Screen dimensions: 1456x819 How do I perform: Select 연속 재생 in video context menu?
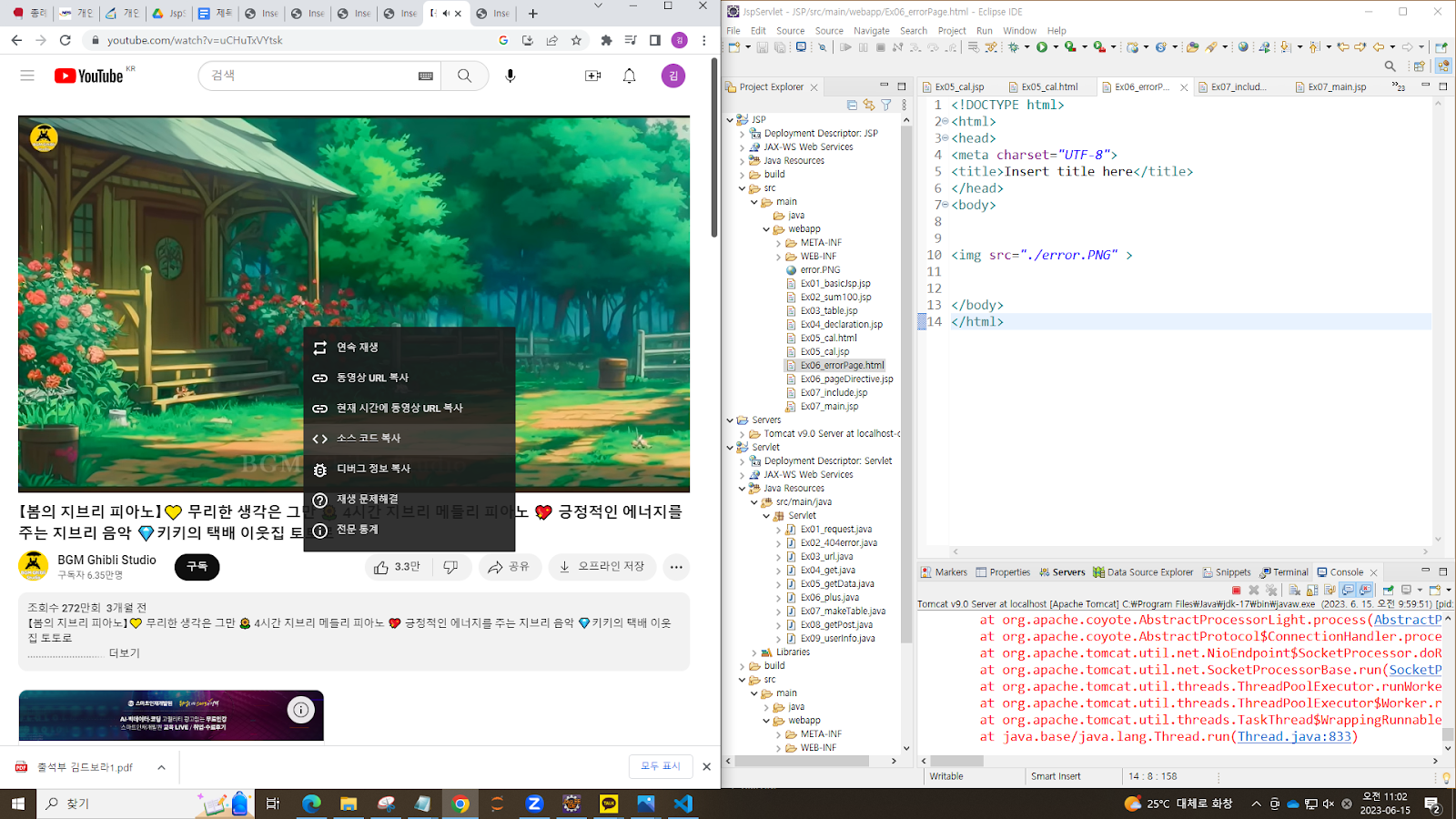(409, 348)
